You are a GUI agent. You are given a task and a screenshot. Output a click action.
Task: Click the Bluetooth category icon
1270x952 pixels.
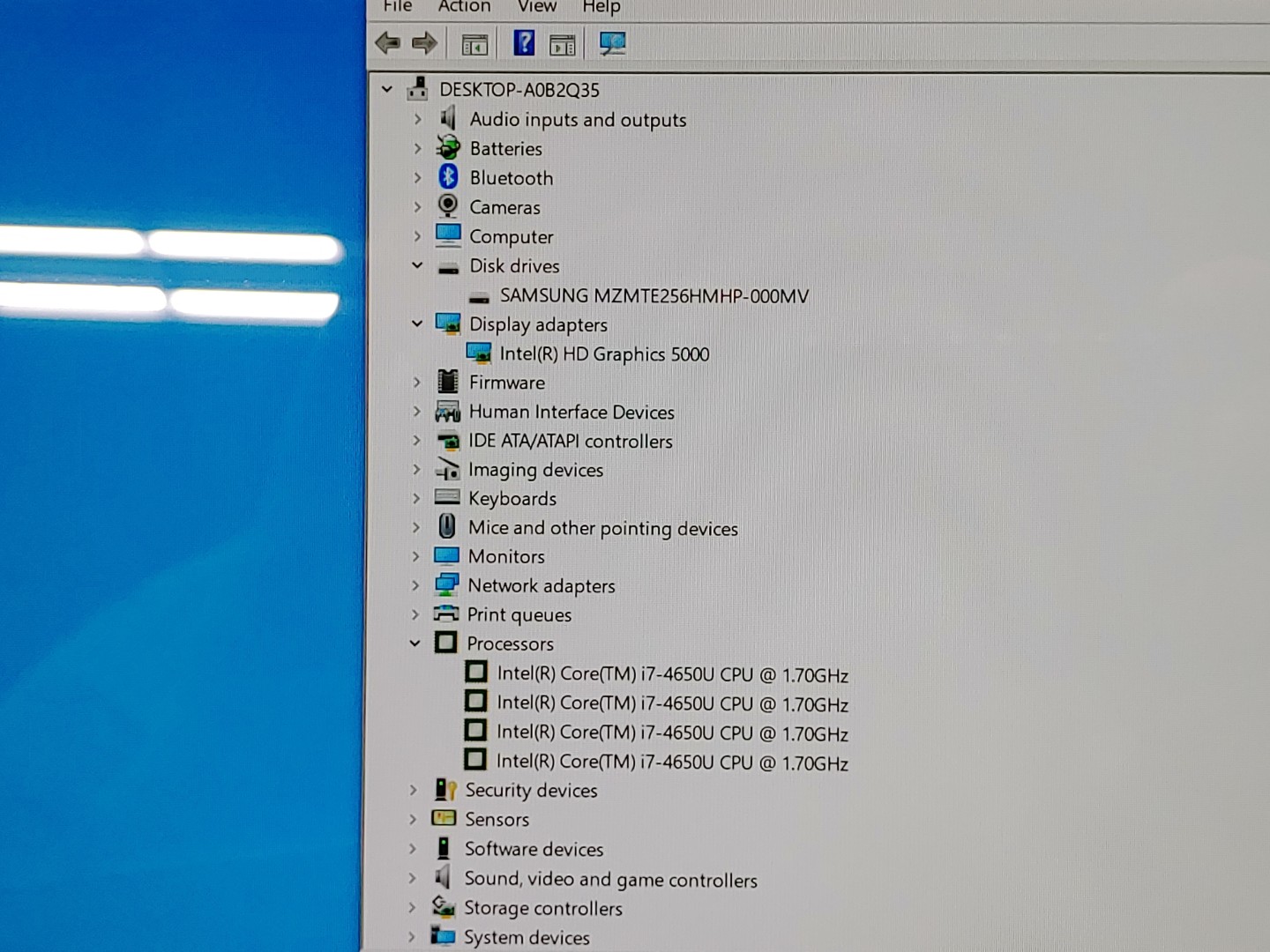tap(448, 177)
